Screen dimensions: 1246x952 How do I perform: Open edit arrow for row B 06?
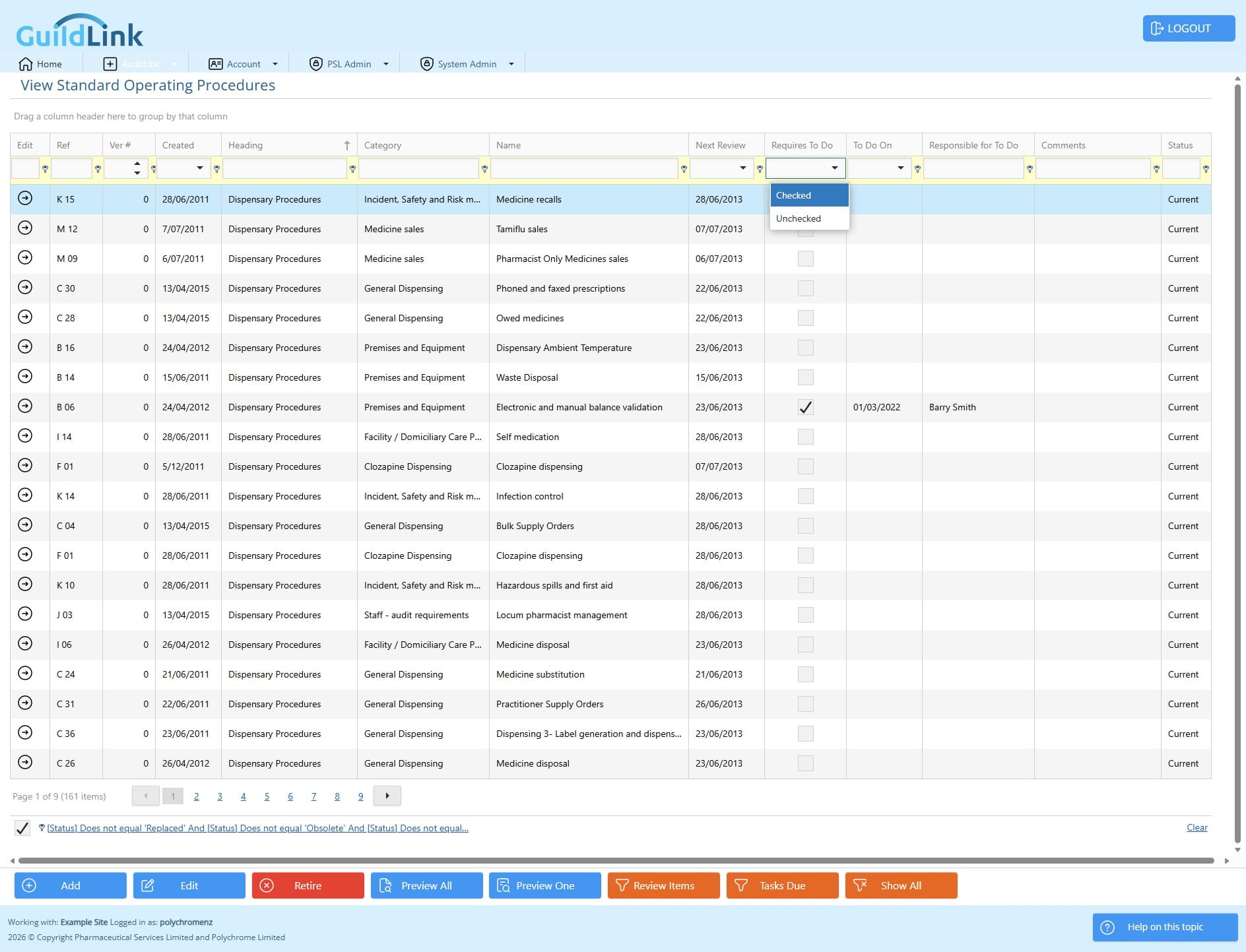(25, 406)
